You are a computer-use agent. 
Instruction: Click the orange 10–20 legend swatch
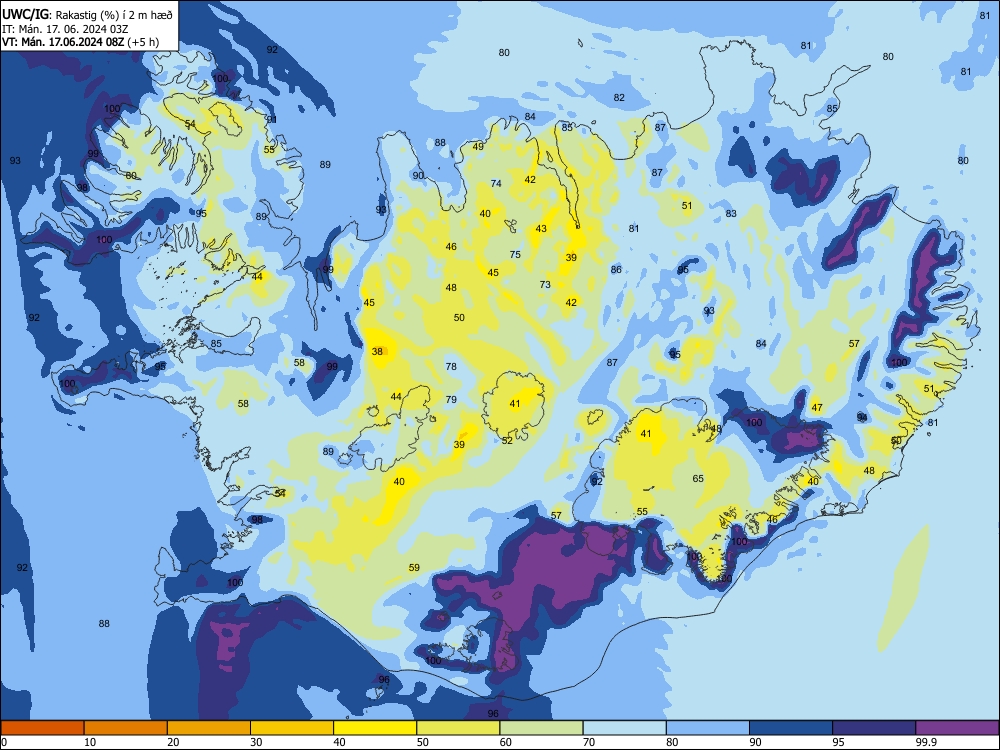(126, 728)
